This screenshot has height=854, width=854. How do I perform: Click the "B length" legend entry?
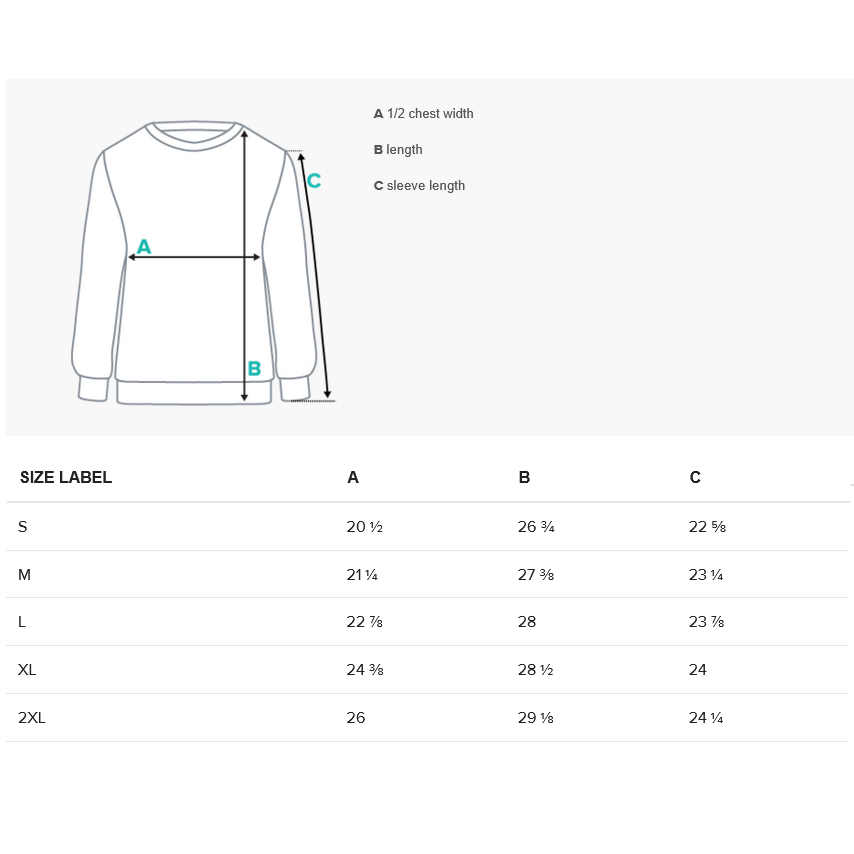[x=398, y=150]
